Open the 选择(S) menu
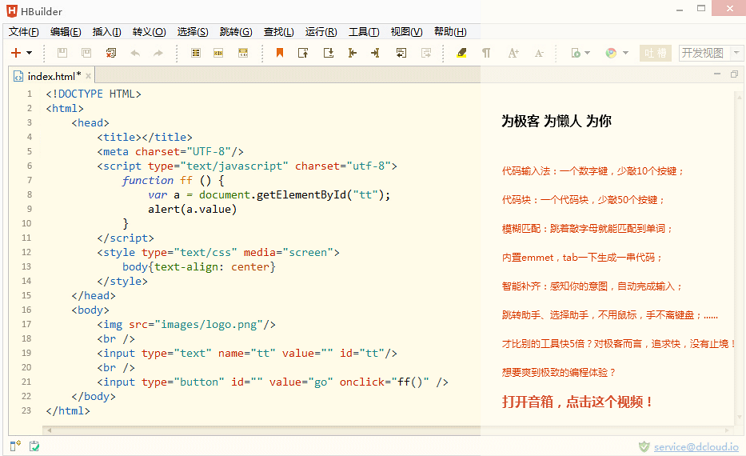Screen dimensions: 746x456 [193, 32]
